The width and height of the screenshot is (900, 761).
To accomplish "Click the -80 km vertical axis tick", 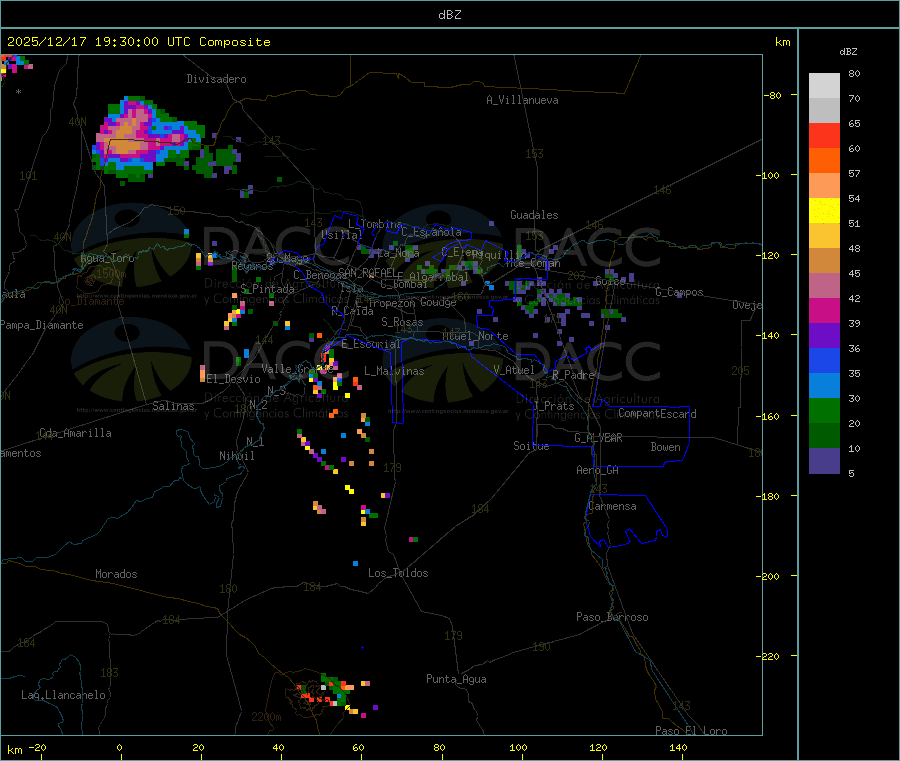I will click(773, 95).
